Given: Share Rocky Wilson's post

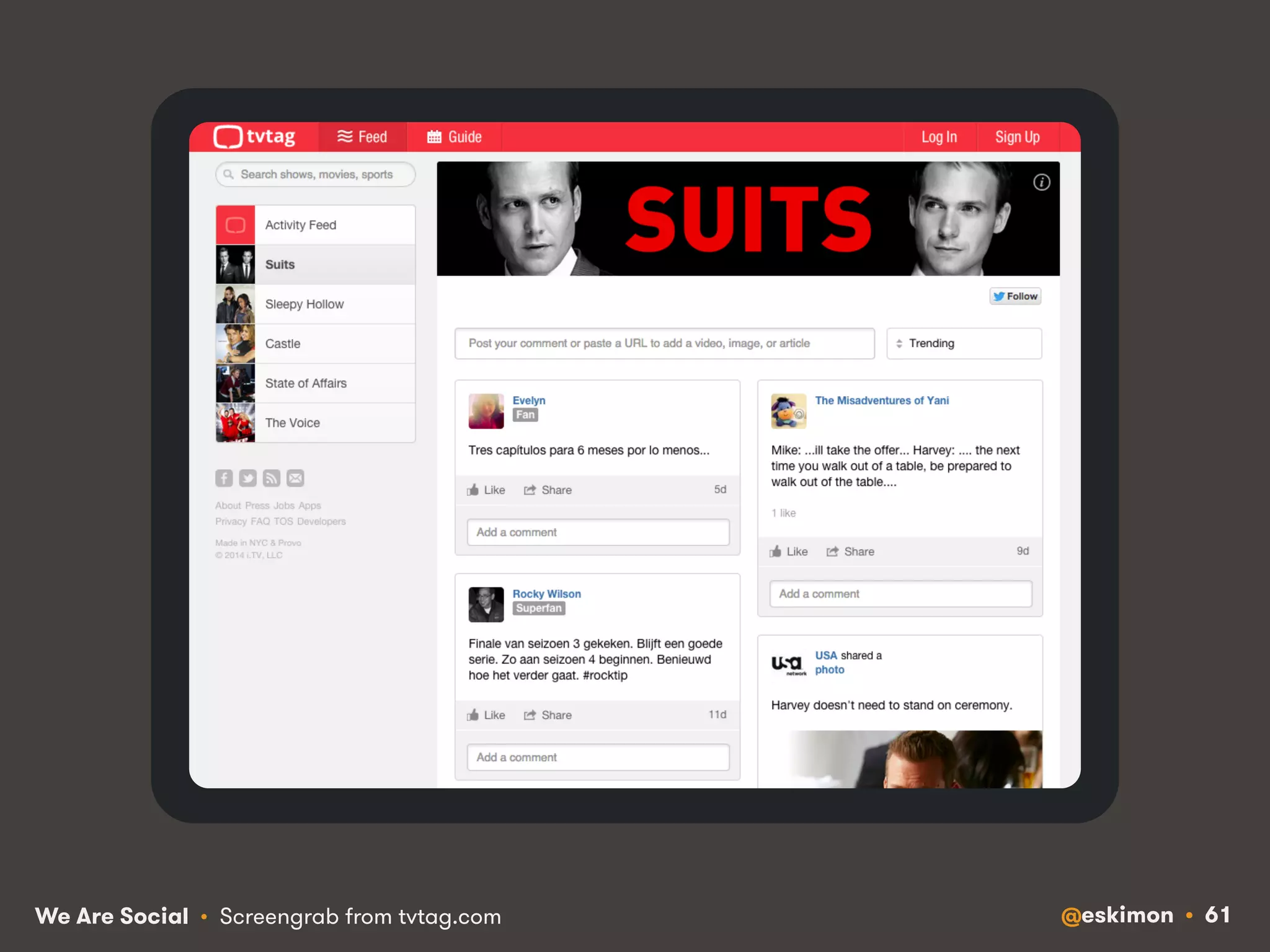Looking at the screenshot, I should (548, 715).
